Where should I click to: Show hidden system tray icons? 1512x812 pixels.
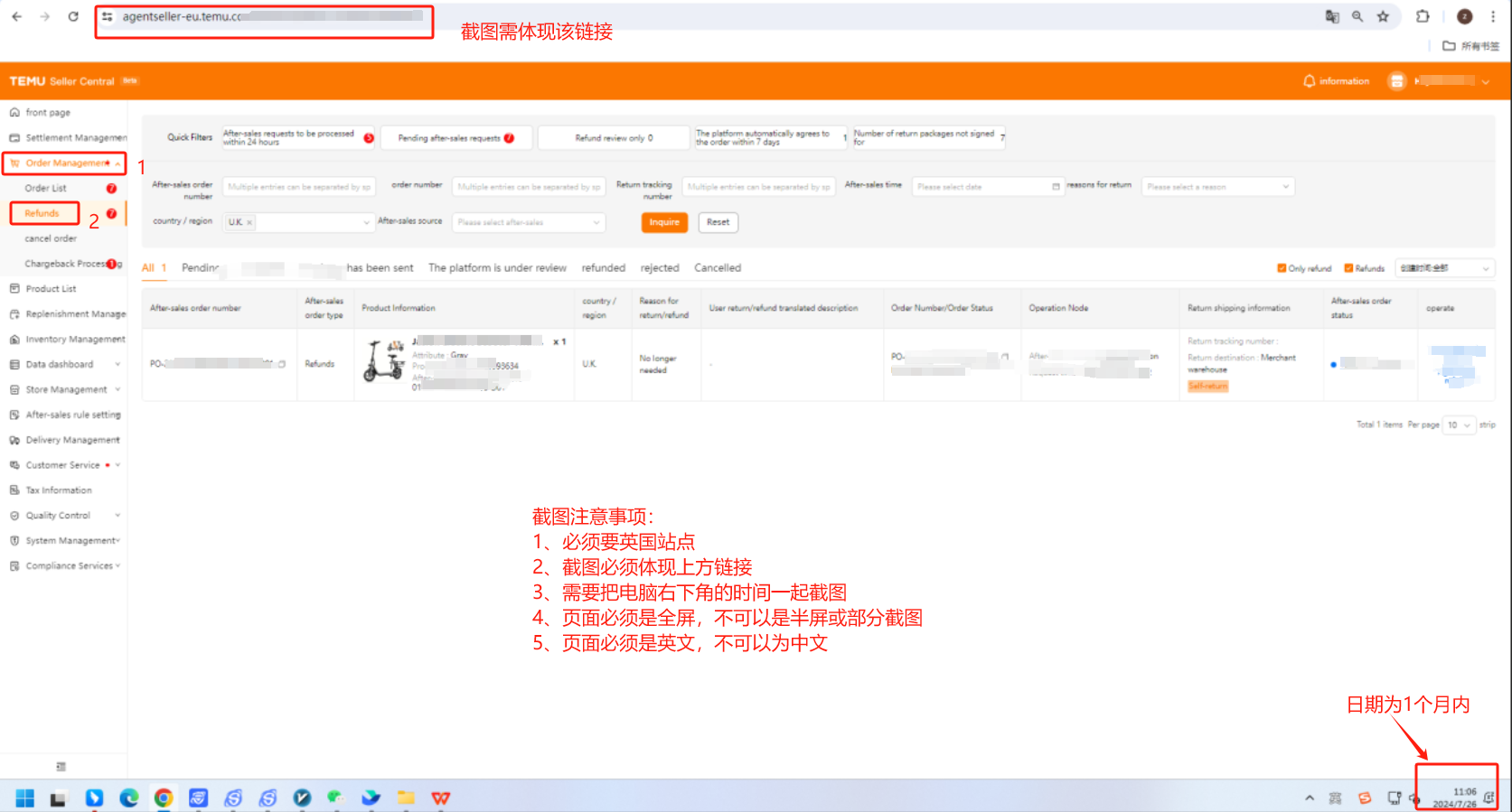point(1310,798)
